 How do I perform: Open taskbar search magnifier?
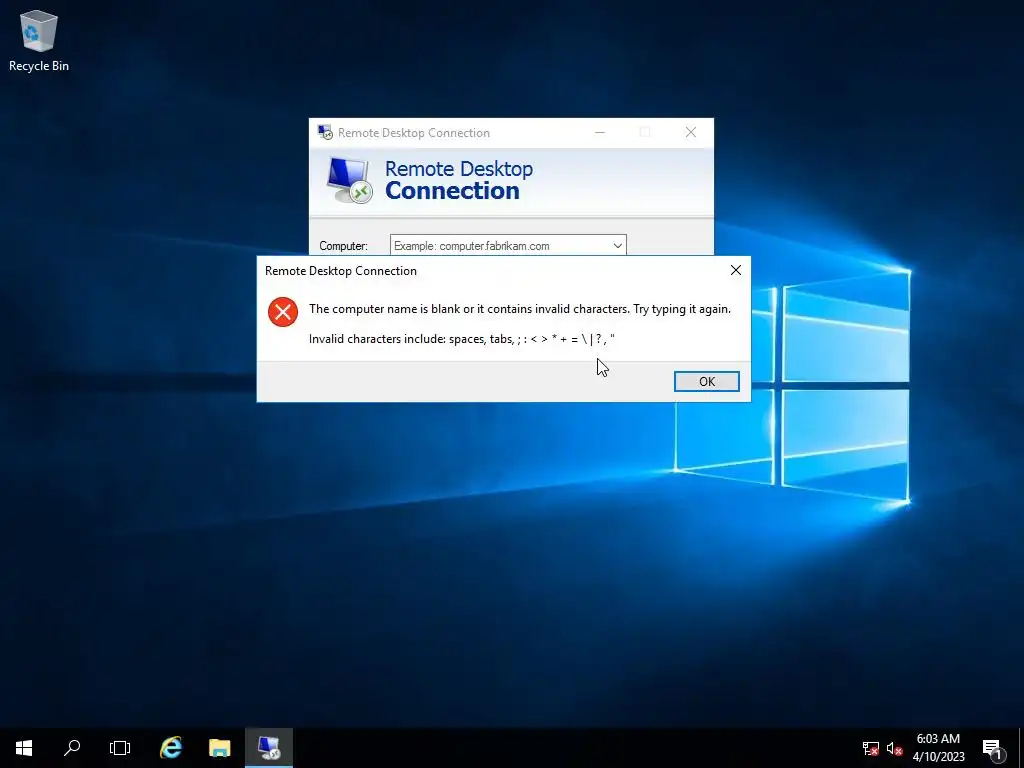point(72,748)
